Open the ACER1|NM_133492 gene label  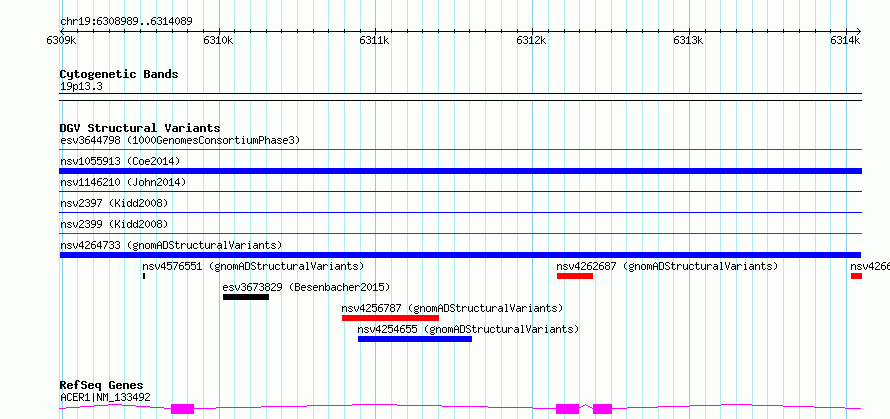click(x=105, y=397)
